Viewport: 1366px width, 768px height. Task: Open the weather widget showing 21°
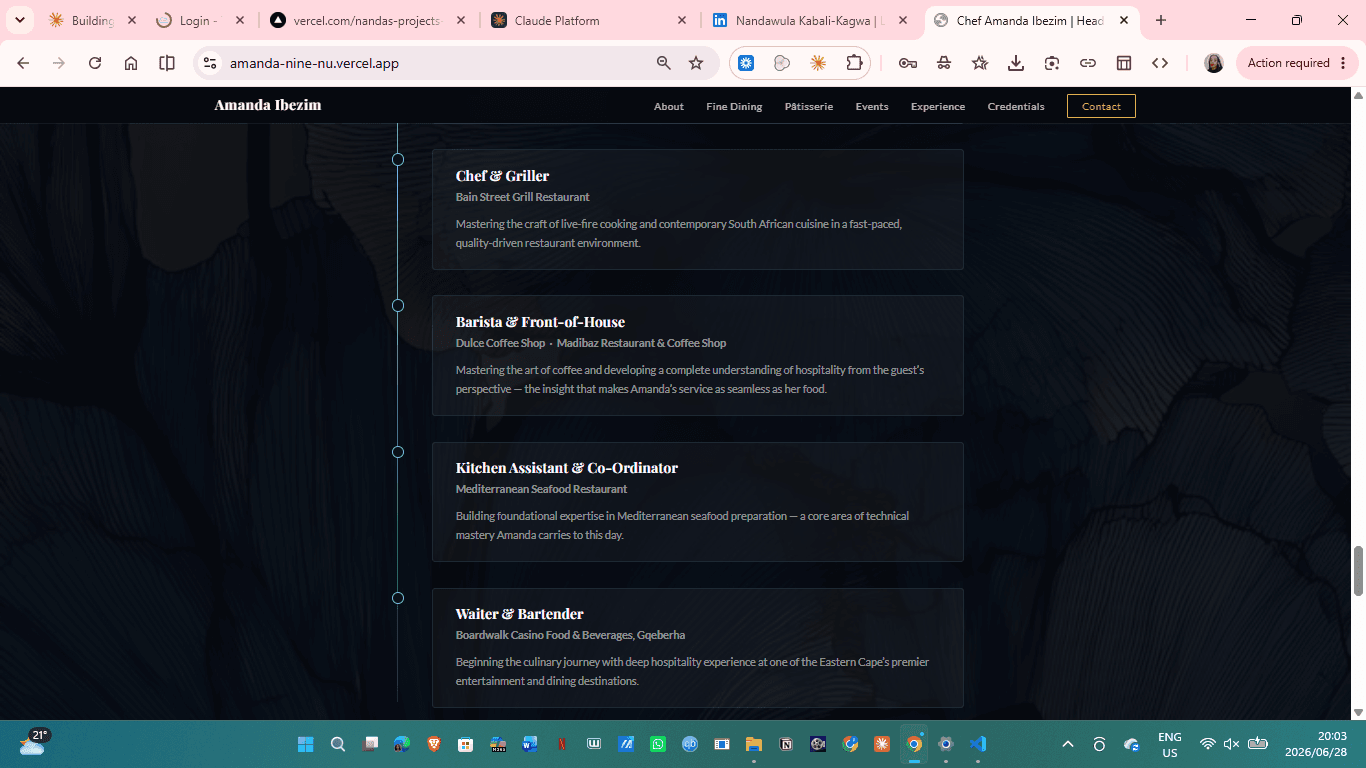[x=32, y=742]
